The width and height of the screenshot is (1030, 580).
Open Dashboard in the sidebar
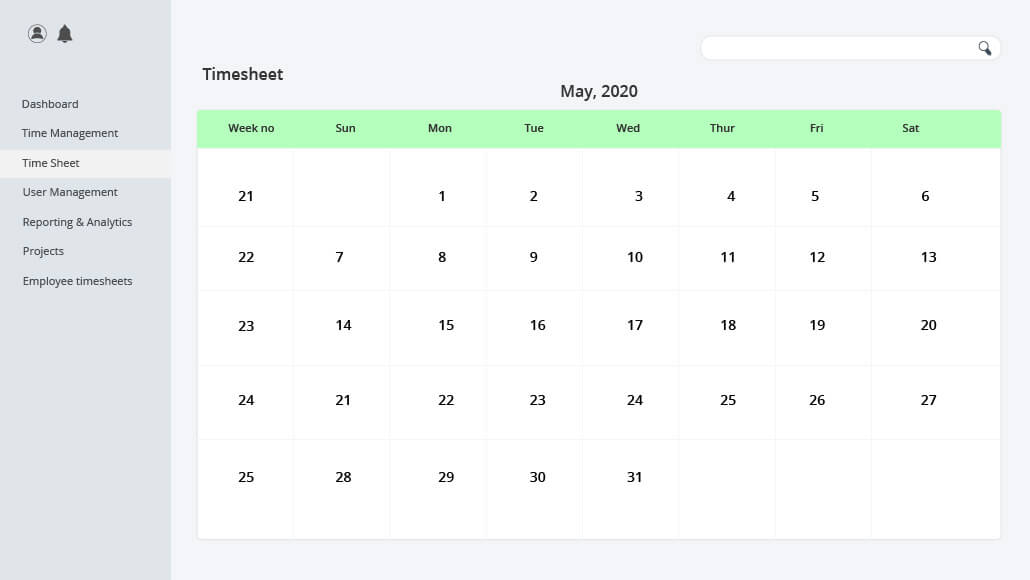[x=50, y=104]
